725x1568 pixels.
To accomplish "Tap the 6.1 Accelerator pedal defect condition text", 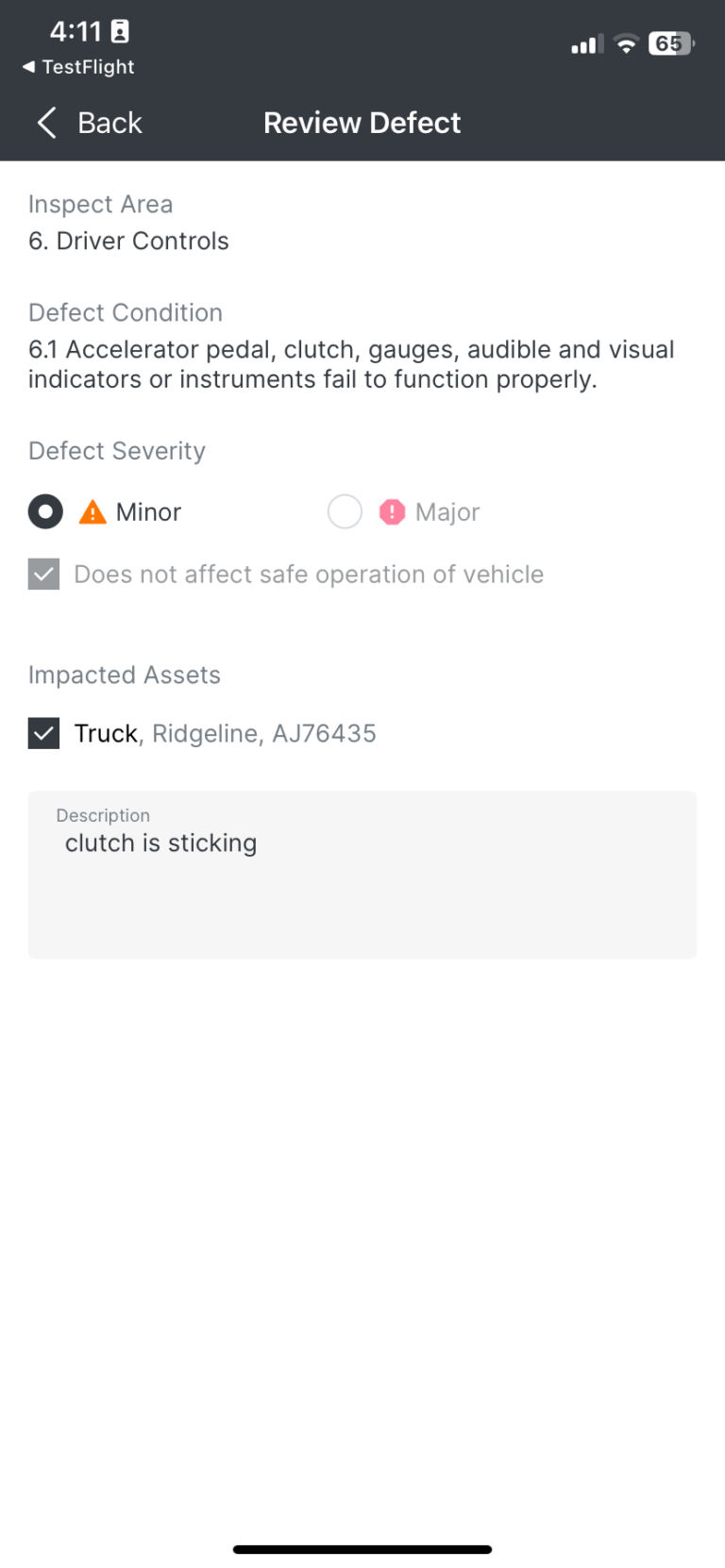I will (351, 364).
